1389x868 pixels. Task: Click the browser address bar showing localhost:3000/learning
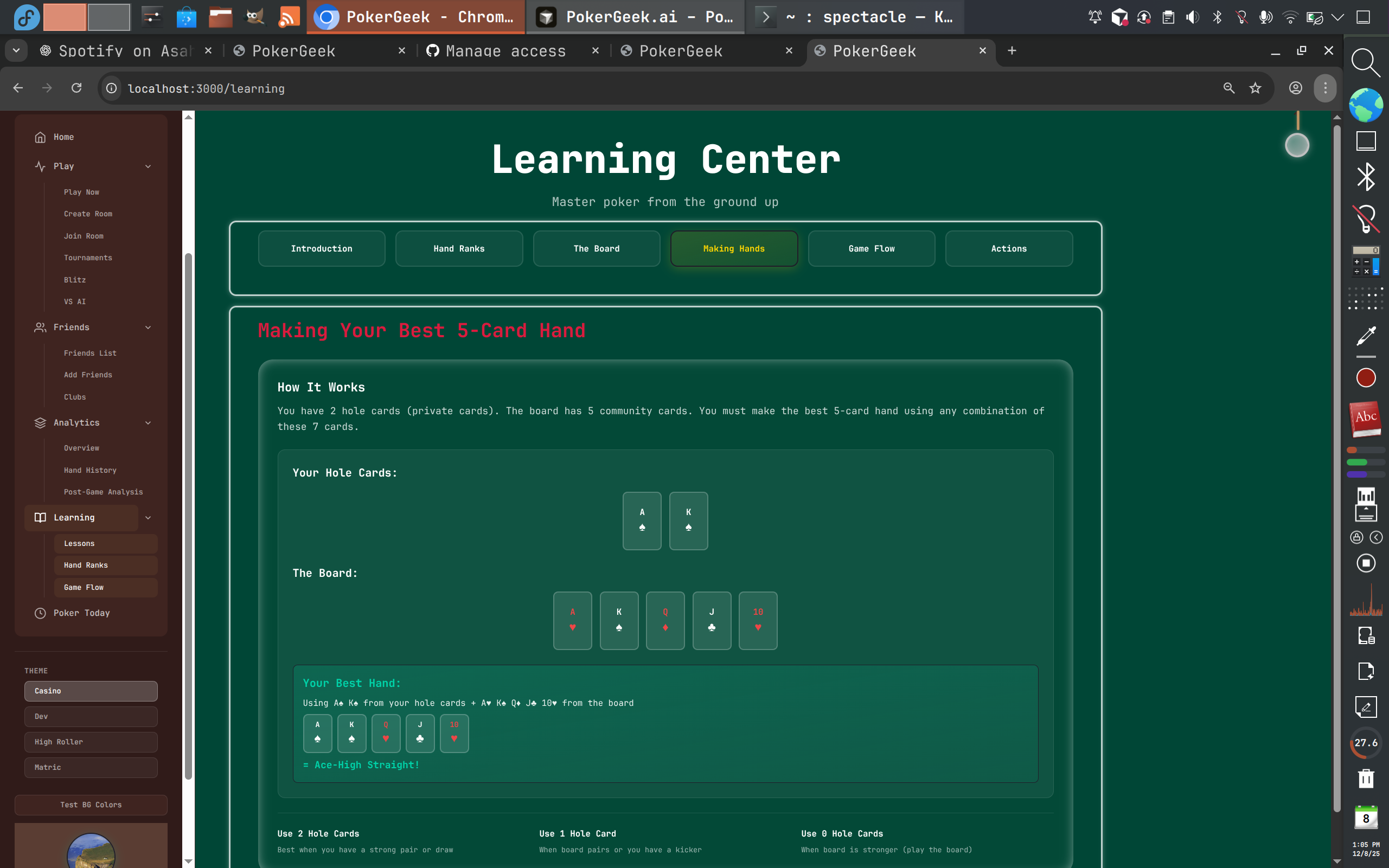[206, 88]
